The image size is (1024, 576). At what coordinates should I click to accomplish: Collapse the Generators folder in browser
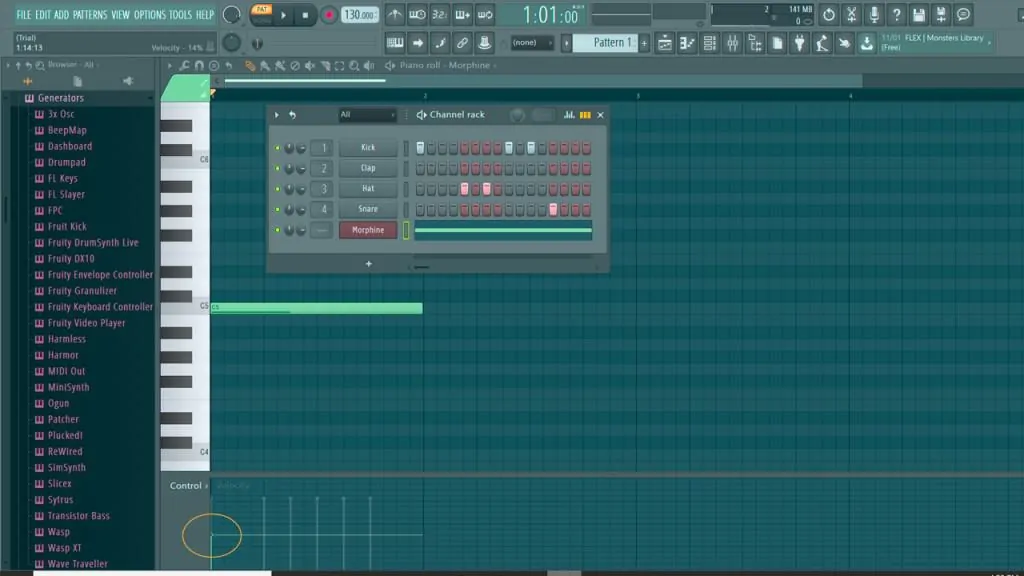click(x=60, y=98)
